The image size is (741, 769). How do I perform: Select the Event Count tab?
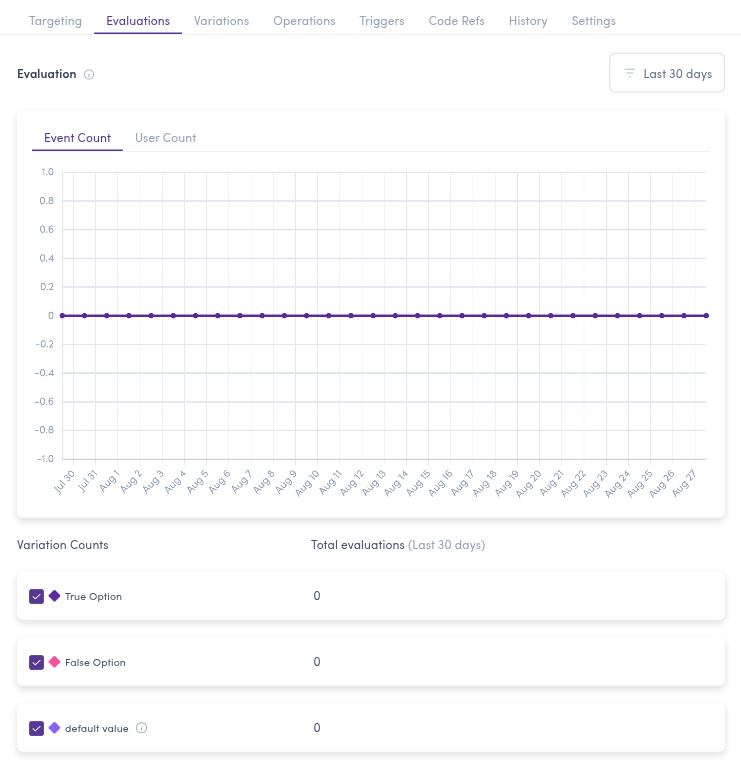(x=77, y=138)
